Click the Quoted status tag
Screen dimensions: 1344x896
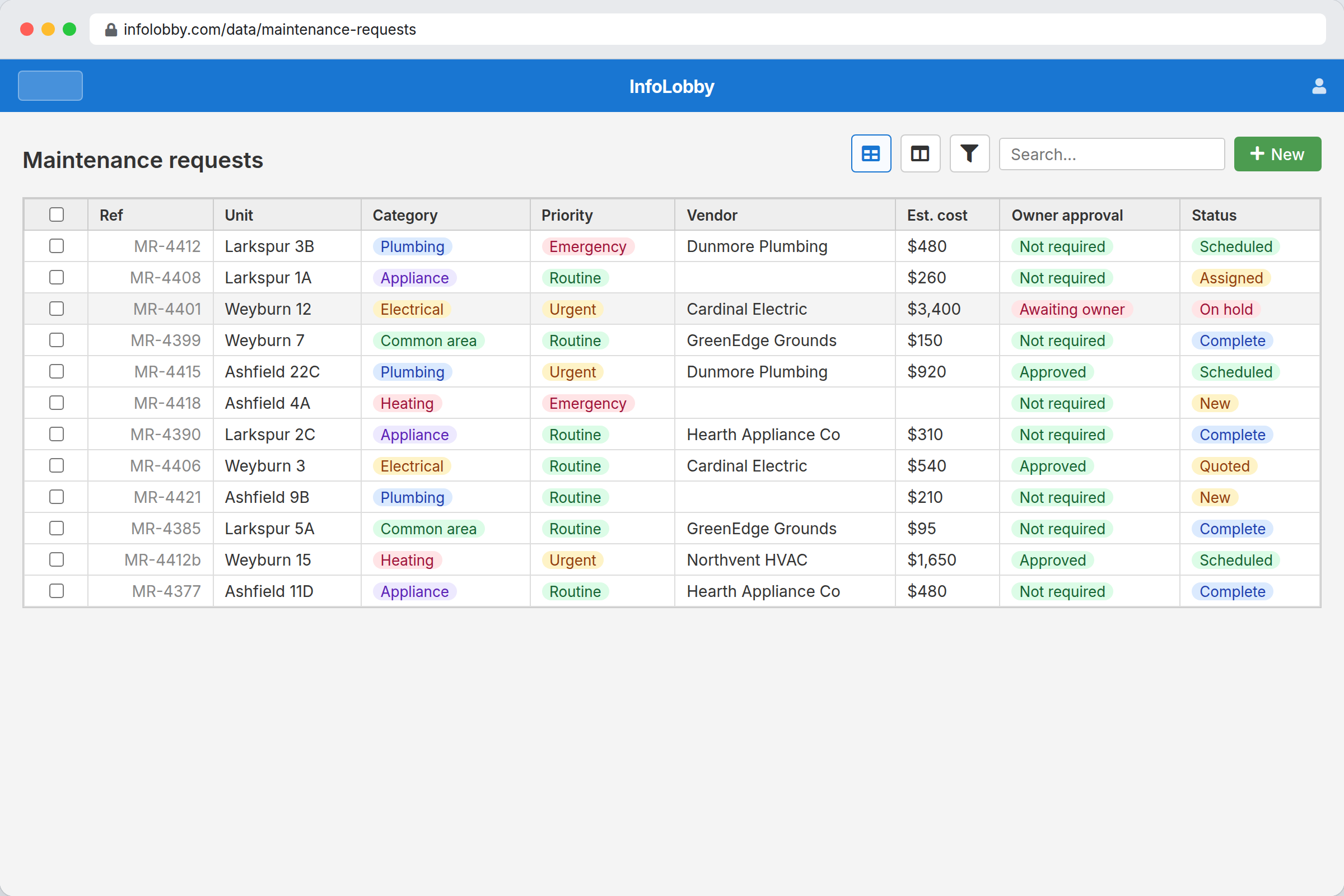(x=1224, y=466)
